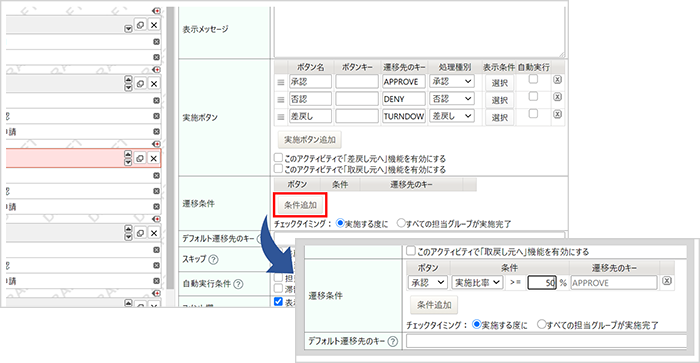
Task: Click the 実施ボタン追加 button
Action: [310, 140]
